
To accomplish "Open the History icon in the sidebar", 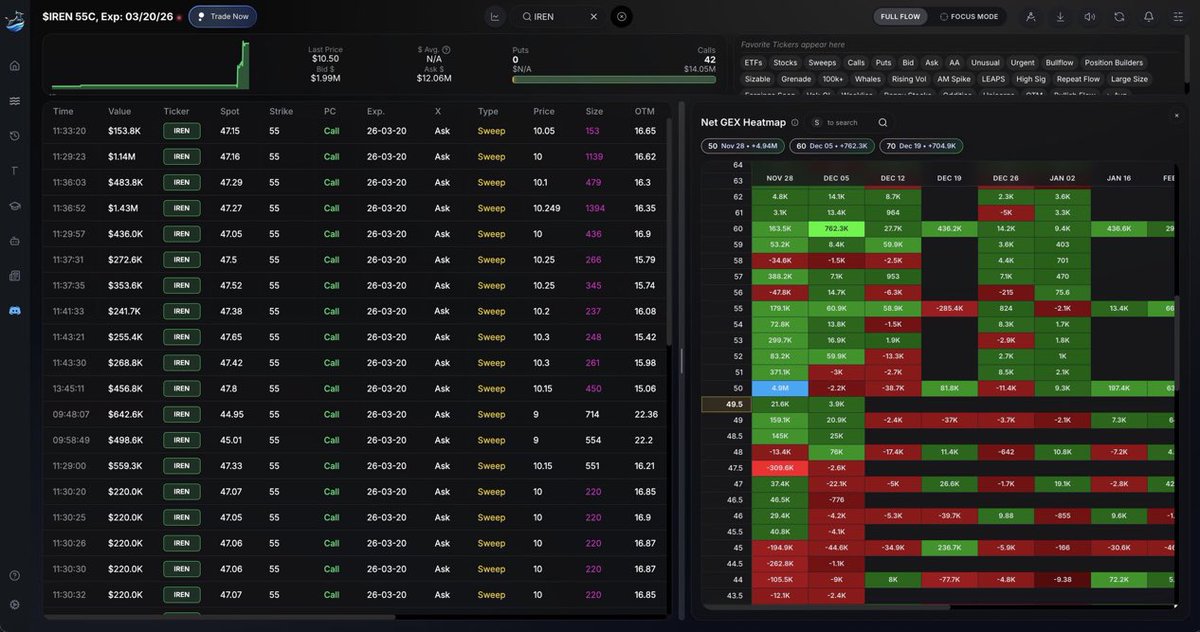I will [13, 134].
